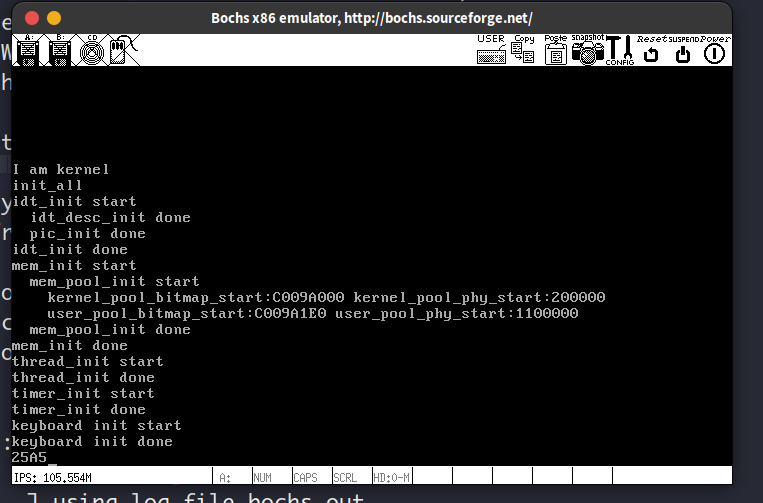The width and height of the screenshot is (763, 503).
Task: Close the Bochs window with red button
Action: pos(32,18)
